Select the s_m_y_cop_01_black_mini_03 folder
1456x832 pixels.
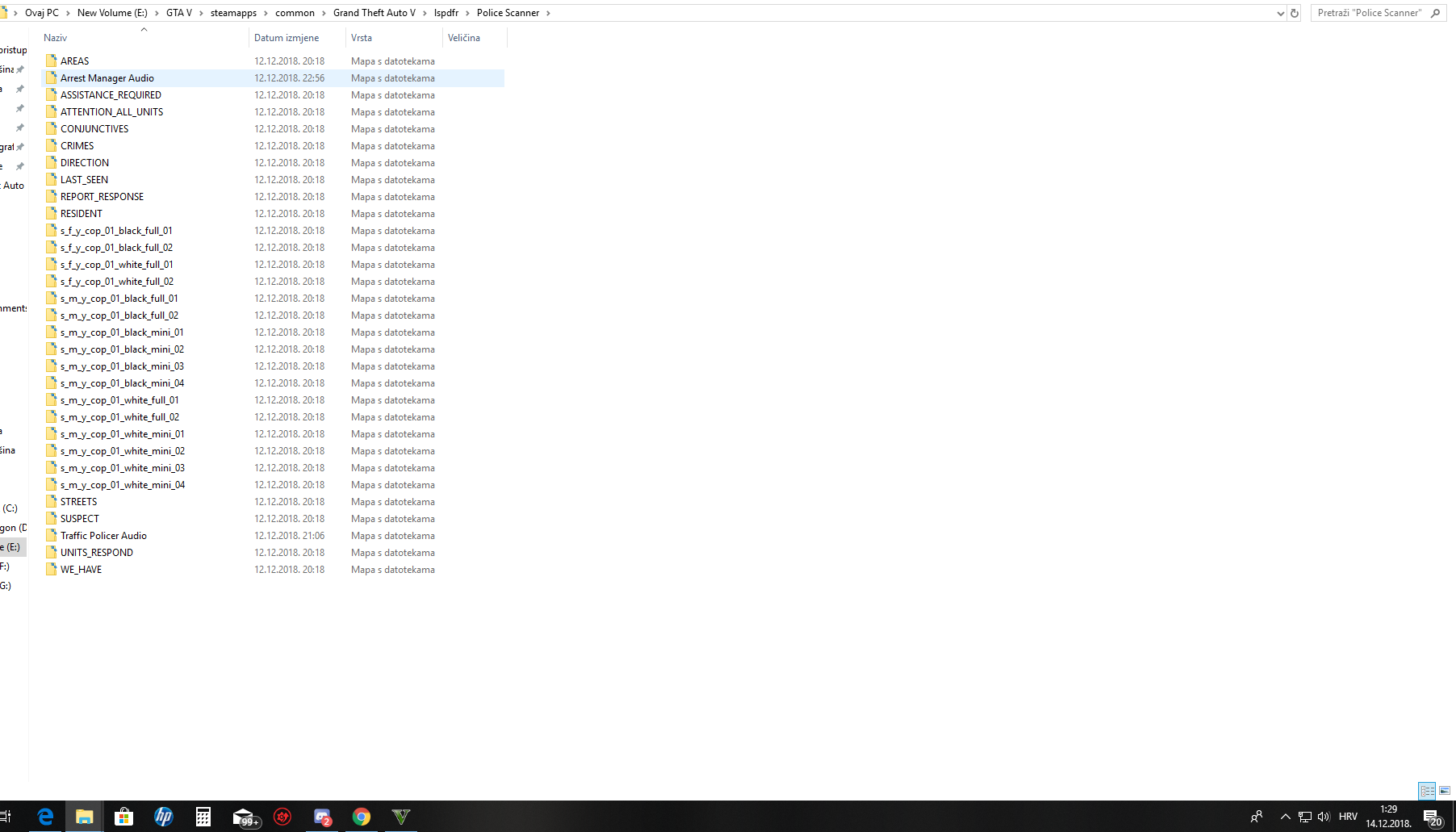(122, 366)
